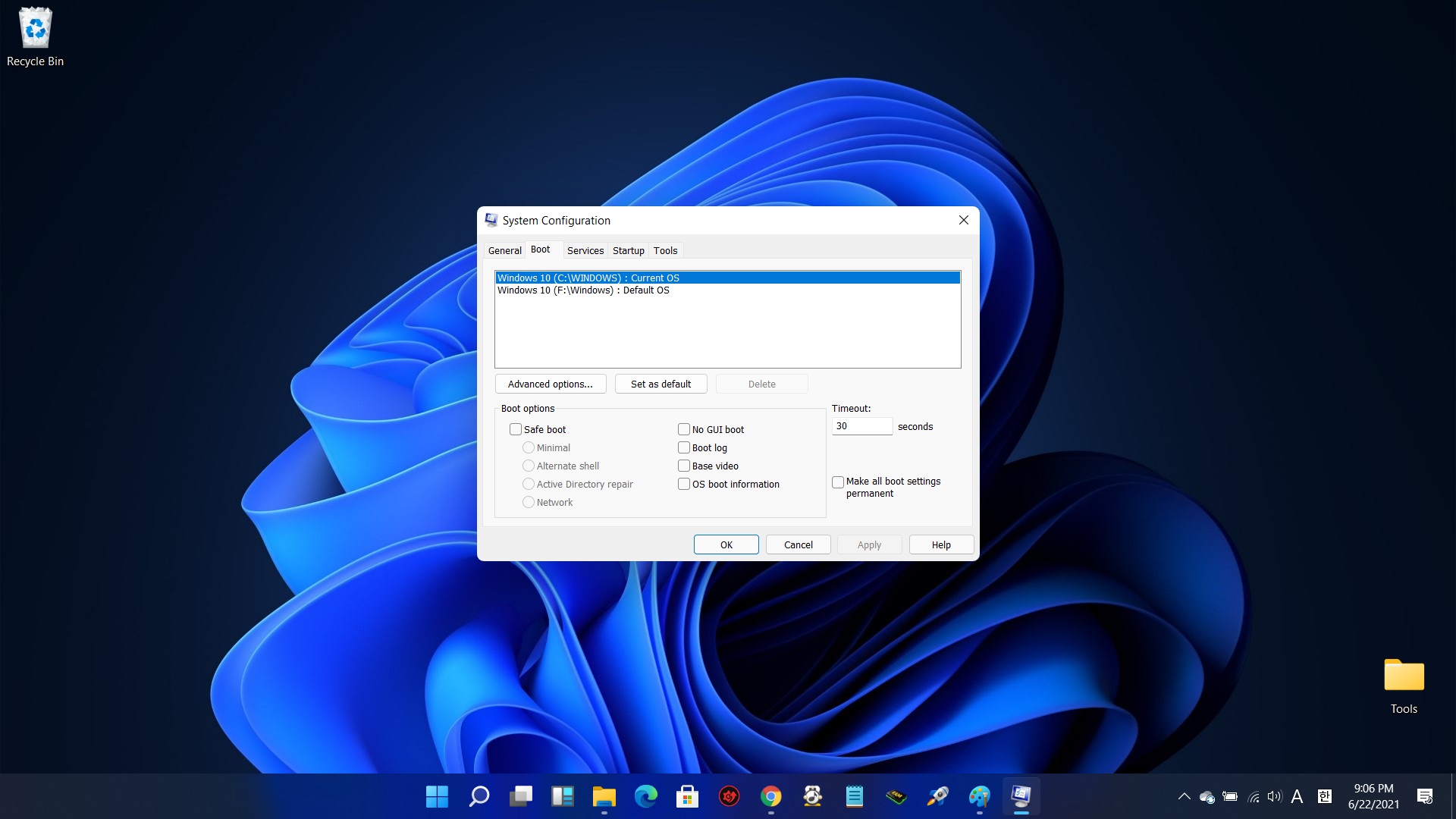
Task: Select Active Directory repair radio option
Action: (529, 484)
